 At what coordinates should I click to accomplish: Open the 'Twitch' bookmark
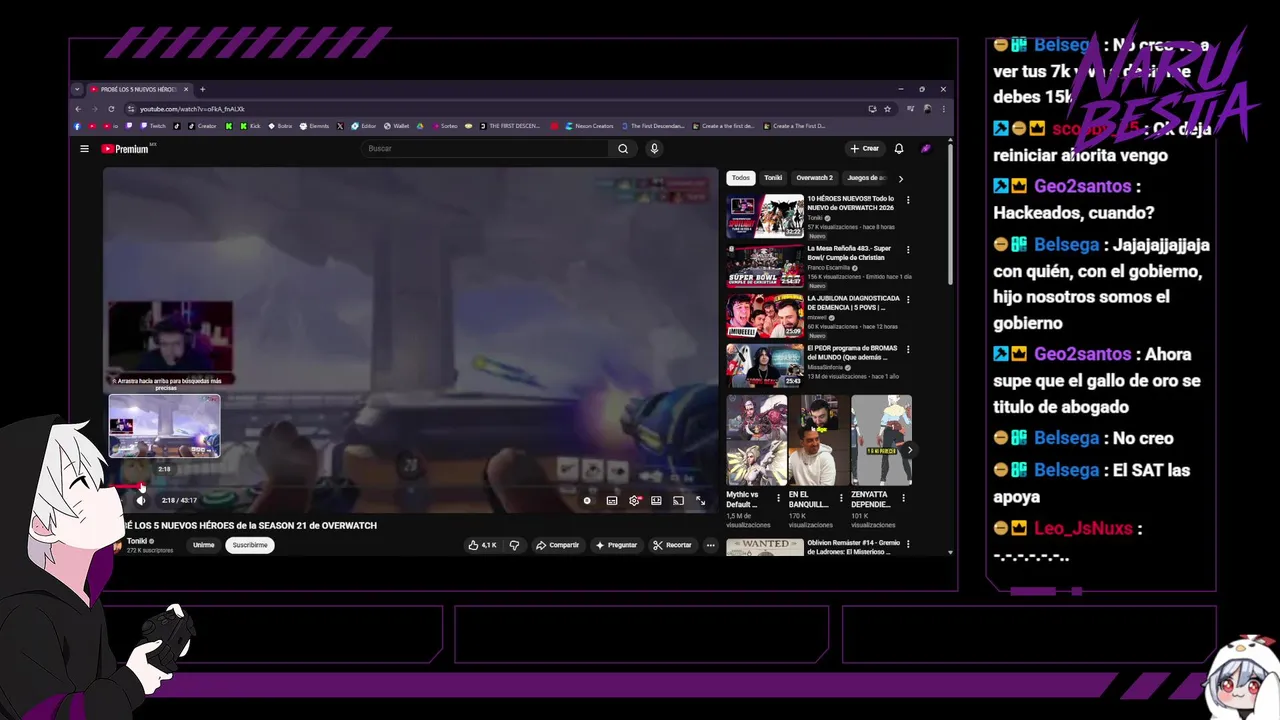tap(153, 126)
